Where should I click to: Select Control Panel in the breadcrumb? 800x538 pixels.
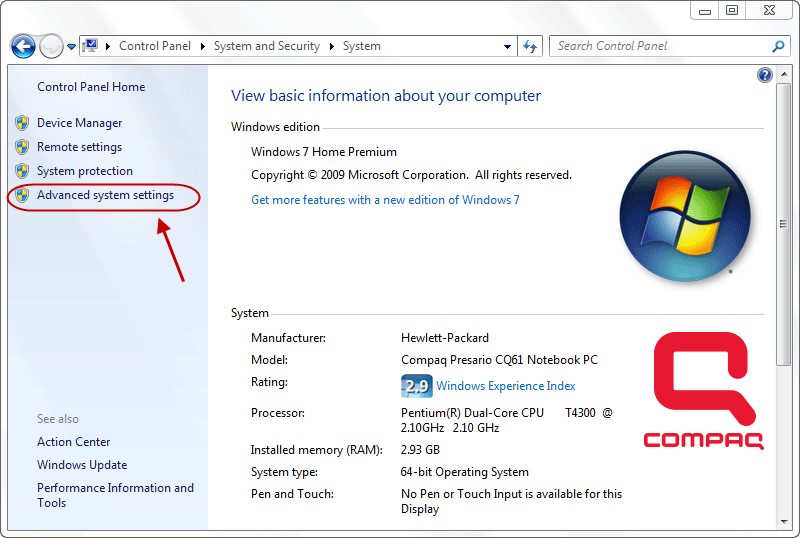click(x=155, y=46)
